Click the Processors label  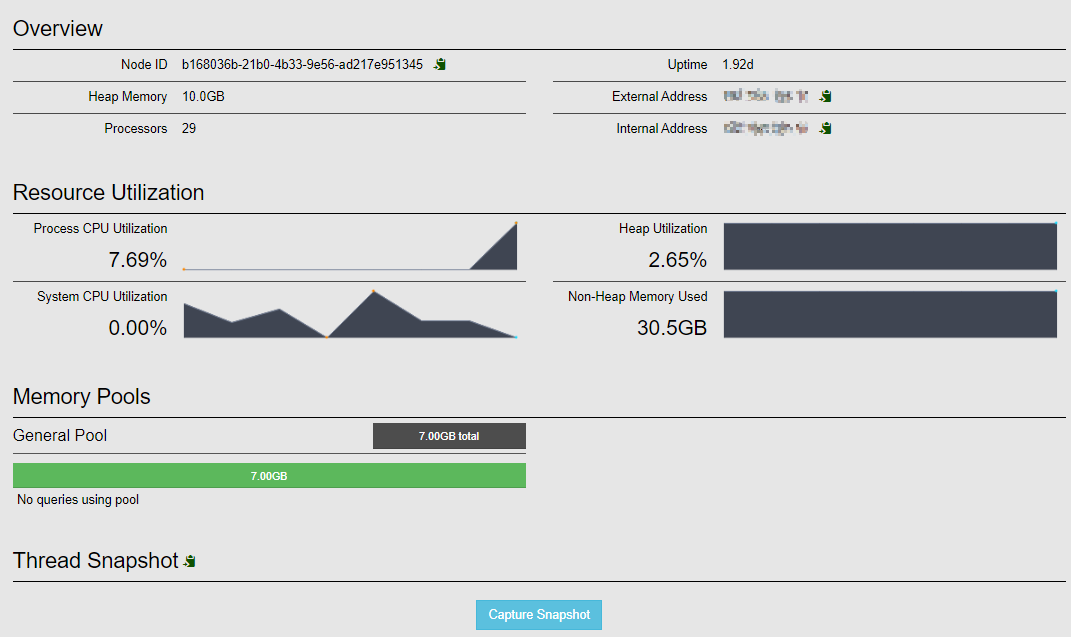click(x=136, y=128)
